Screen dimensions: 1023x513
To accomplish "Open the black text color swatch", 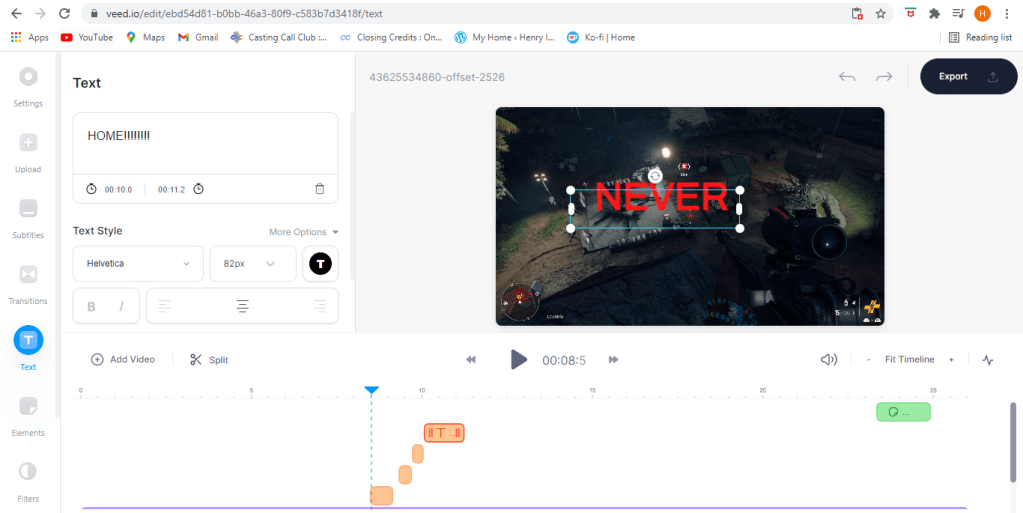I will [x=320, y=264].
